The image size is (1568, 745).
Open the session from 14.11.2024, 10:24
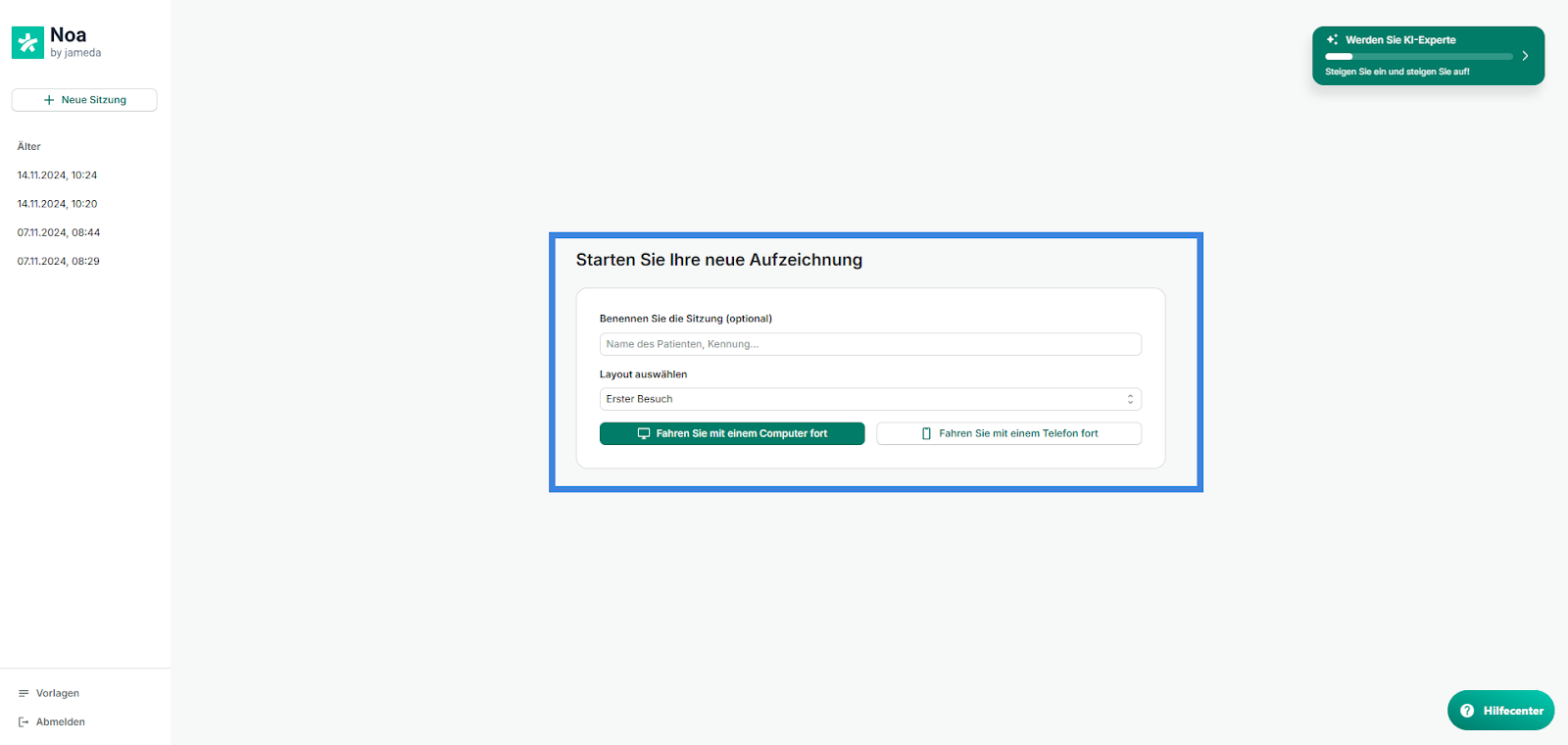coord(57,175)
